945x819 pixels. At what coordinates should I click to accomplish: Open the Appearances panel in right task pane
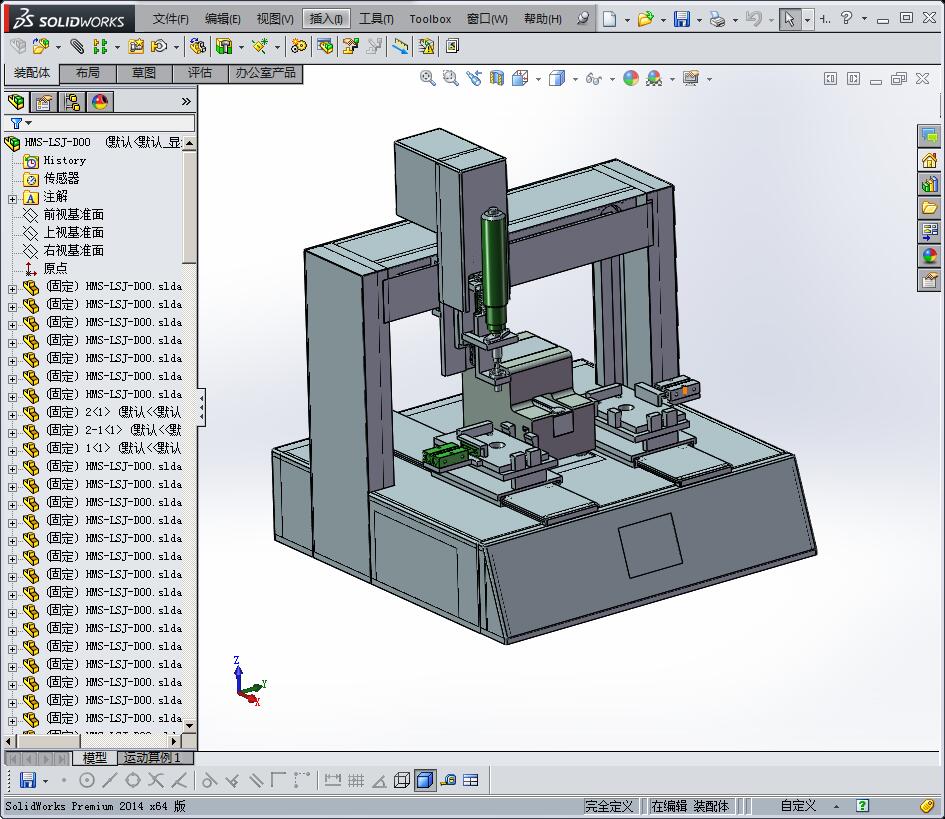click(930, 255)
